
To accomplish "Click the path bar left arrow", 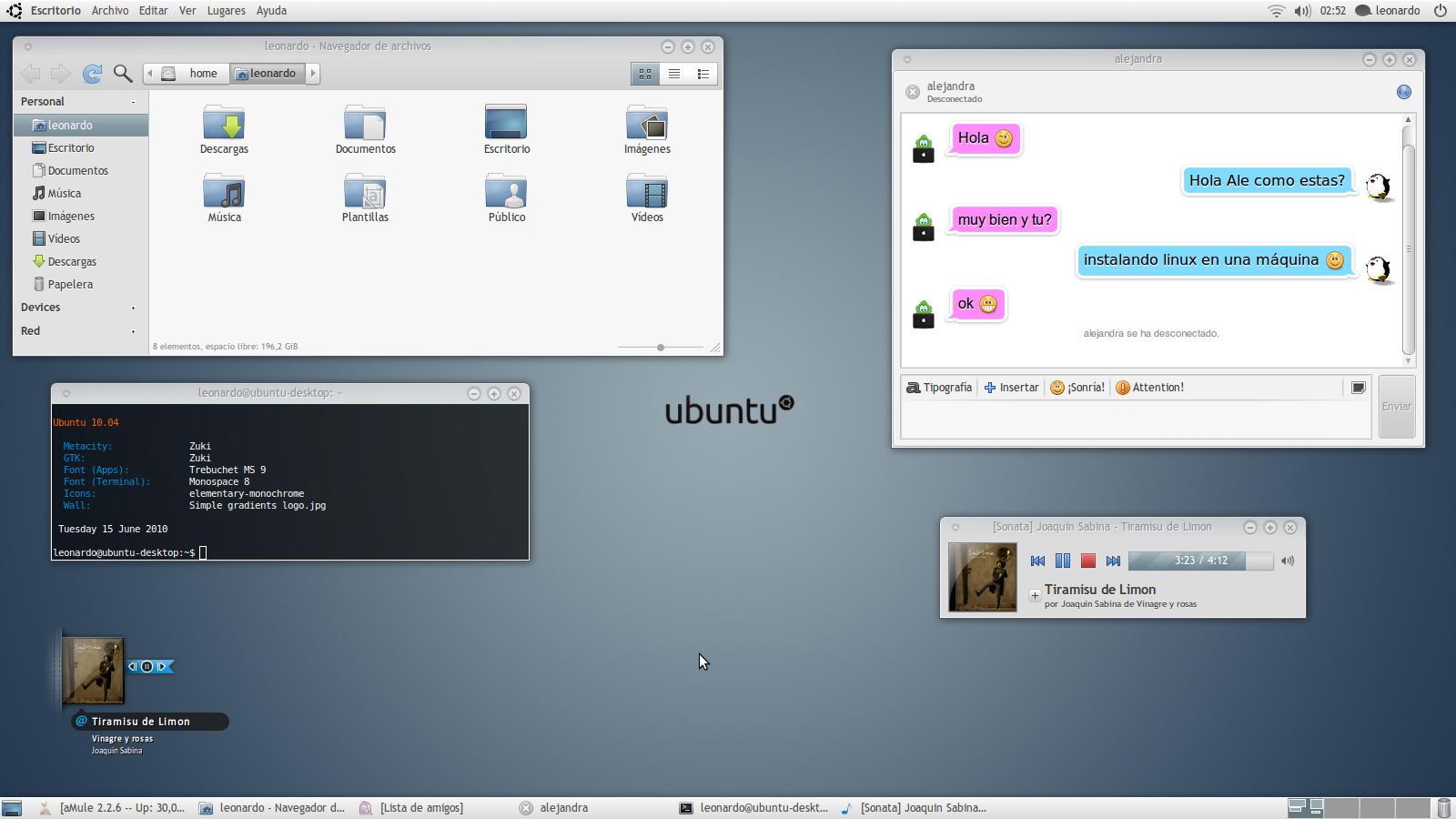I will [x=150, y=74].
